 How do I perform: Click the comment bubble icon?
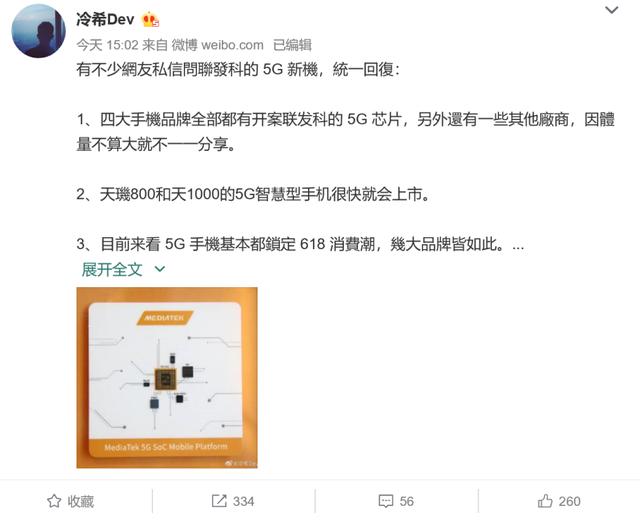(x=386, y=501)
